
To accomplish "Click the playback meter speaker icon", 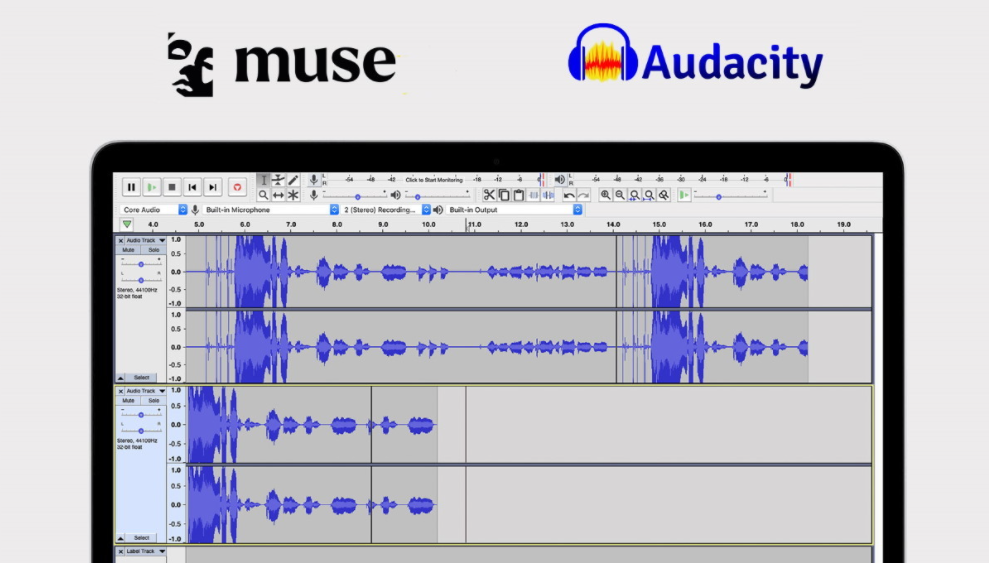I will [x=559, y=180].
